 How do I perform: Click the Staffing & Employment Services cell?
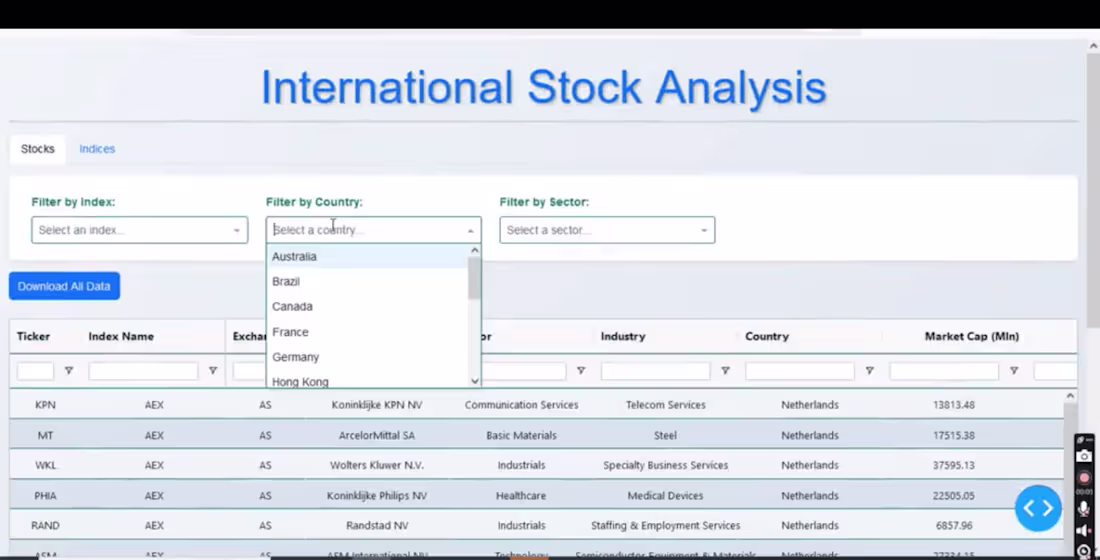666,526
